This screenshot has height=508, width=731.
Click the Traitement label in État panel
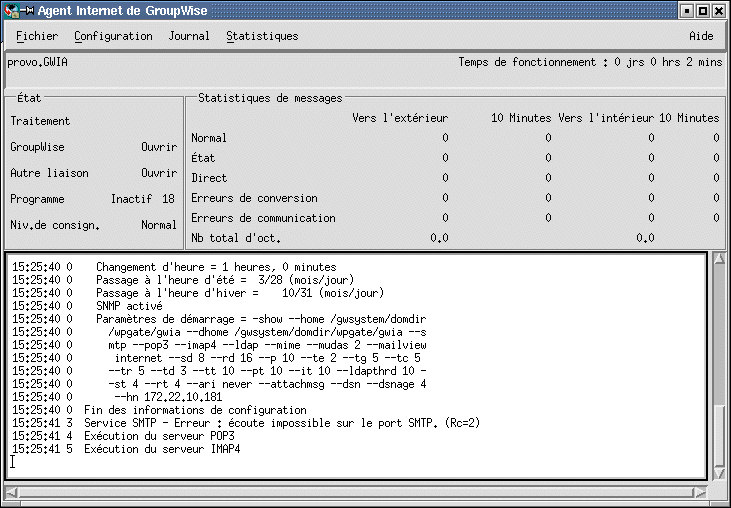point(40,121)
